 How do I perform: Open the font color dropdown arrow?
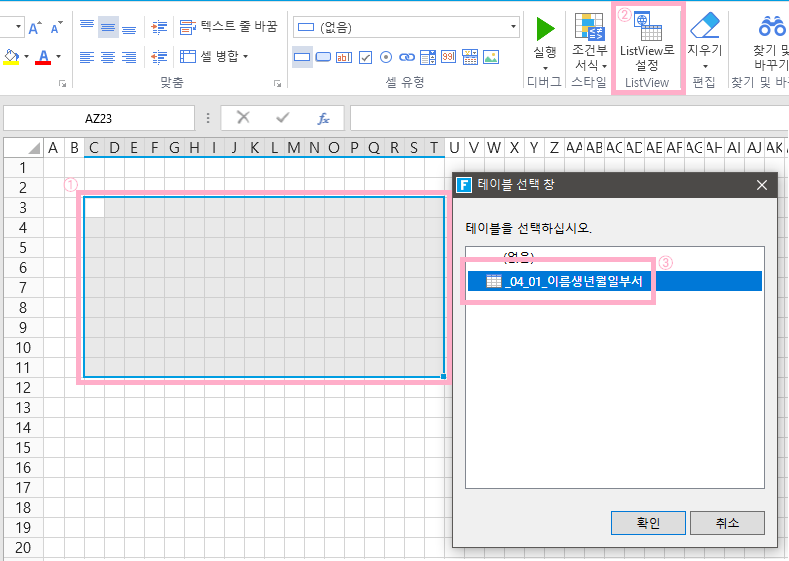[x=58, y=57]
